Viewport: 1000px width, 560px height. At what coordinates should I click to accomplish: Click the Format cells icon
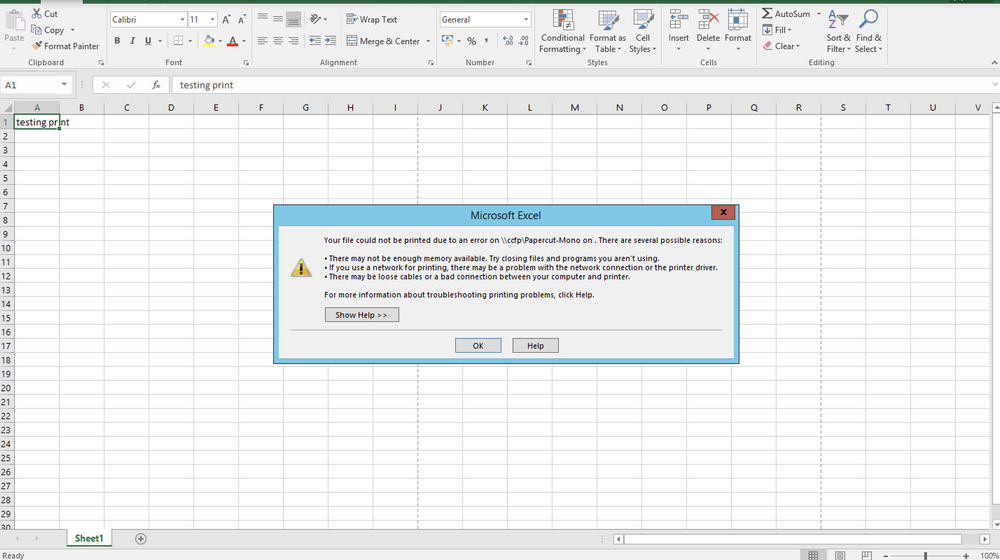(x=738, y=20)
